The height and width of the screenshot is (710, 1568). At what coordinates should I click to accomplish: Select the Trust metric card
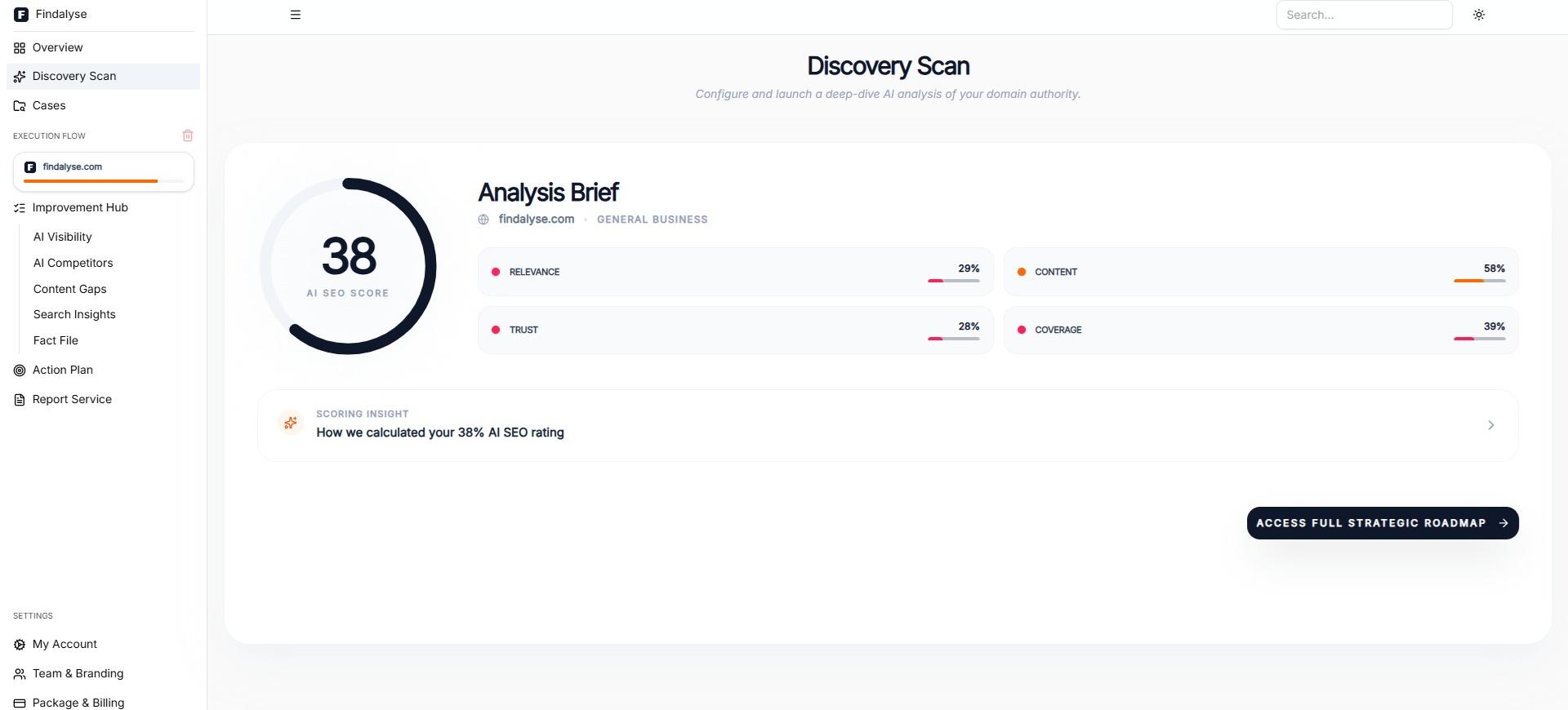pyautogui.click(x=735, y=330)
